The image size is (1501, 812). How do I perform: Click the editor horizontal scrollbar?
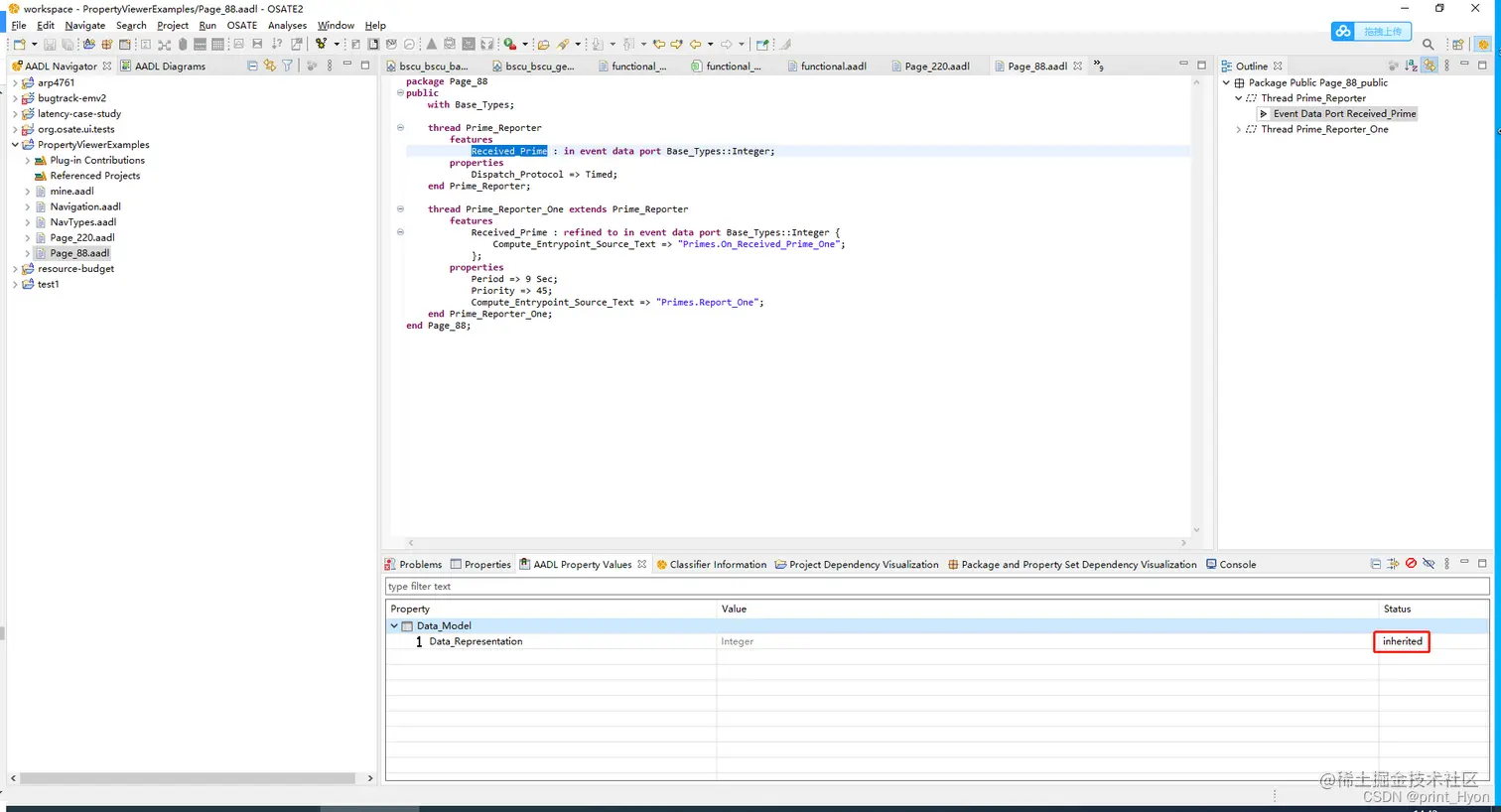tap(797, 543)
